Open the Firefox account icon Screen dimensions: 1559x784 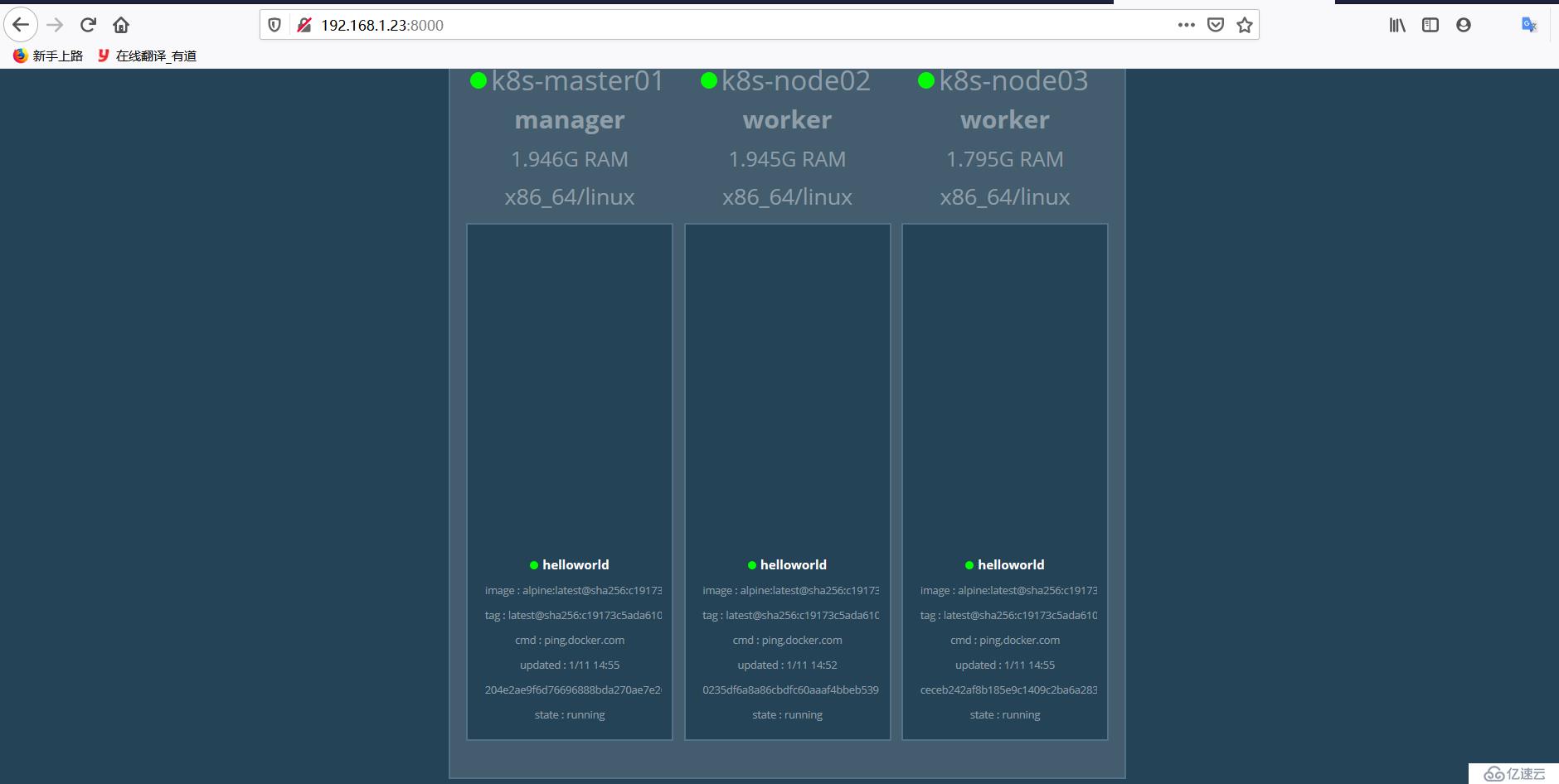(1464, 25)
